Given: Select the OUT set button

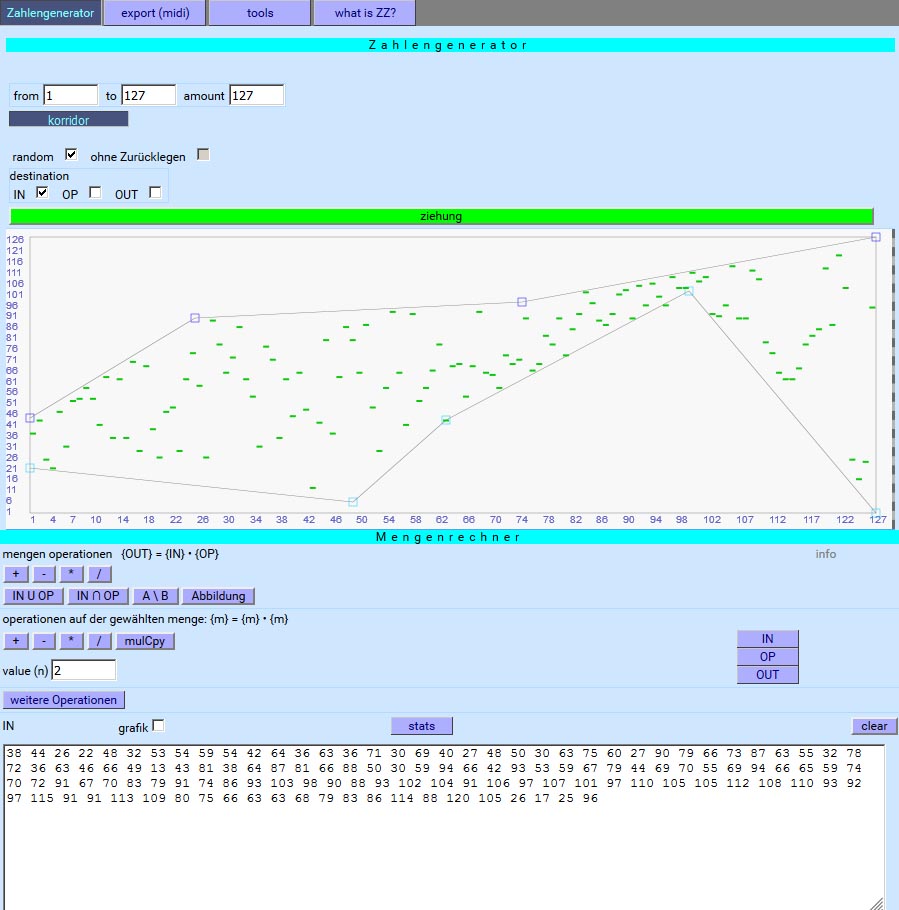Looking at the screenshot, I should [x=767, y=675].
